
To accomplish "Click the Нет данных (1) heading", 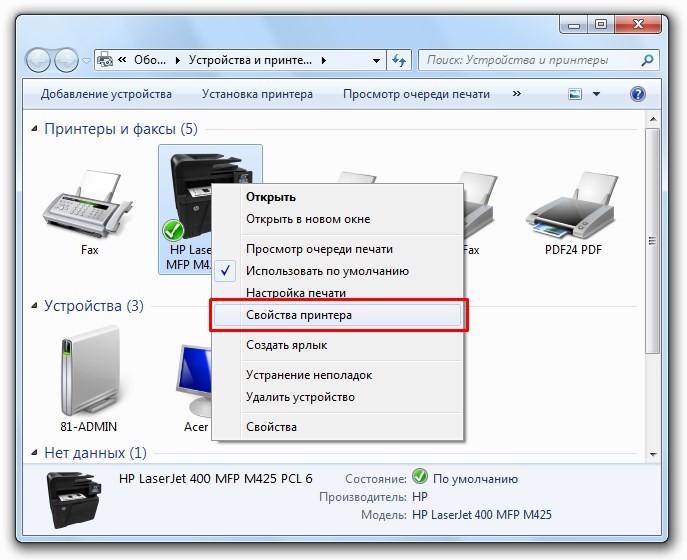I will click(96, 453).
